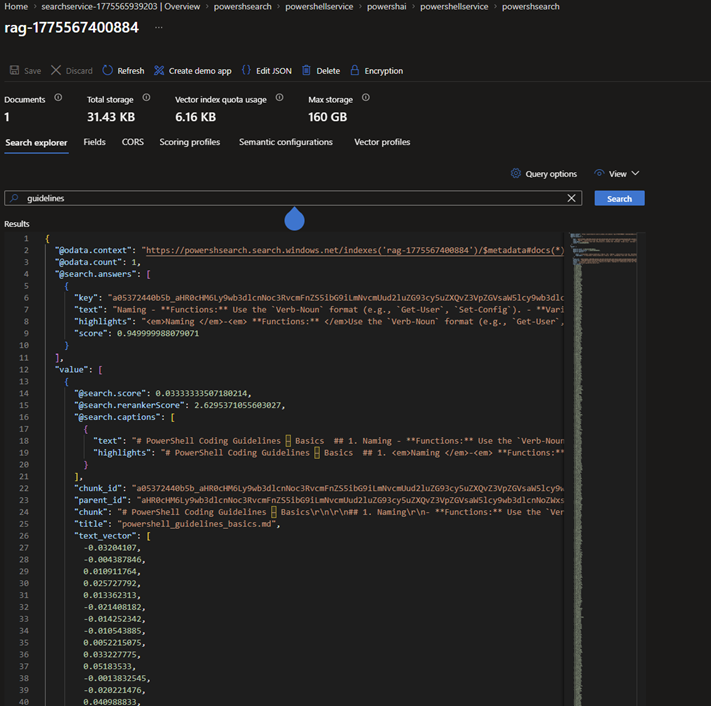The width and height of the screenshot is (711, 706).
Task: Click the info icon beside Total storage
Action: tap(147, 98)
